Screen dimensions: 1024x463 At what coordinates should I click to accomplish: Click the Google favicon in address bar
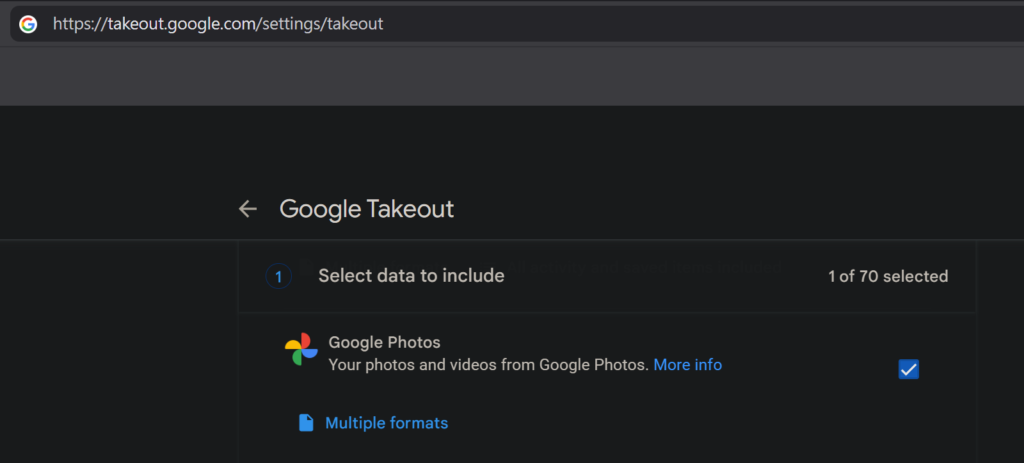(x=28, y=24)
